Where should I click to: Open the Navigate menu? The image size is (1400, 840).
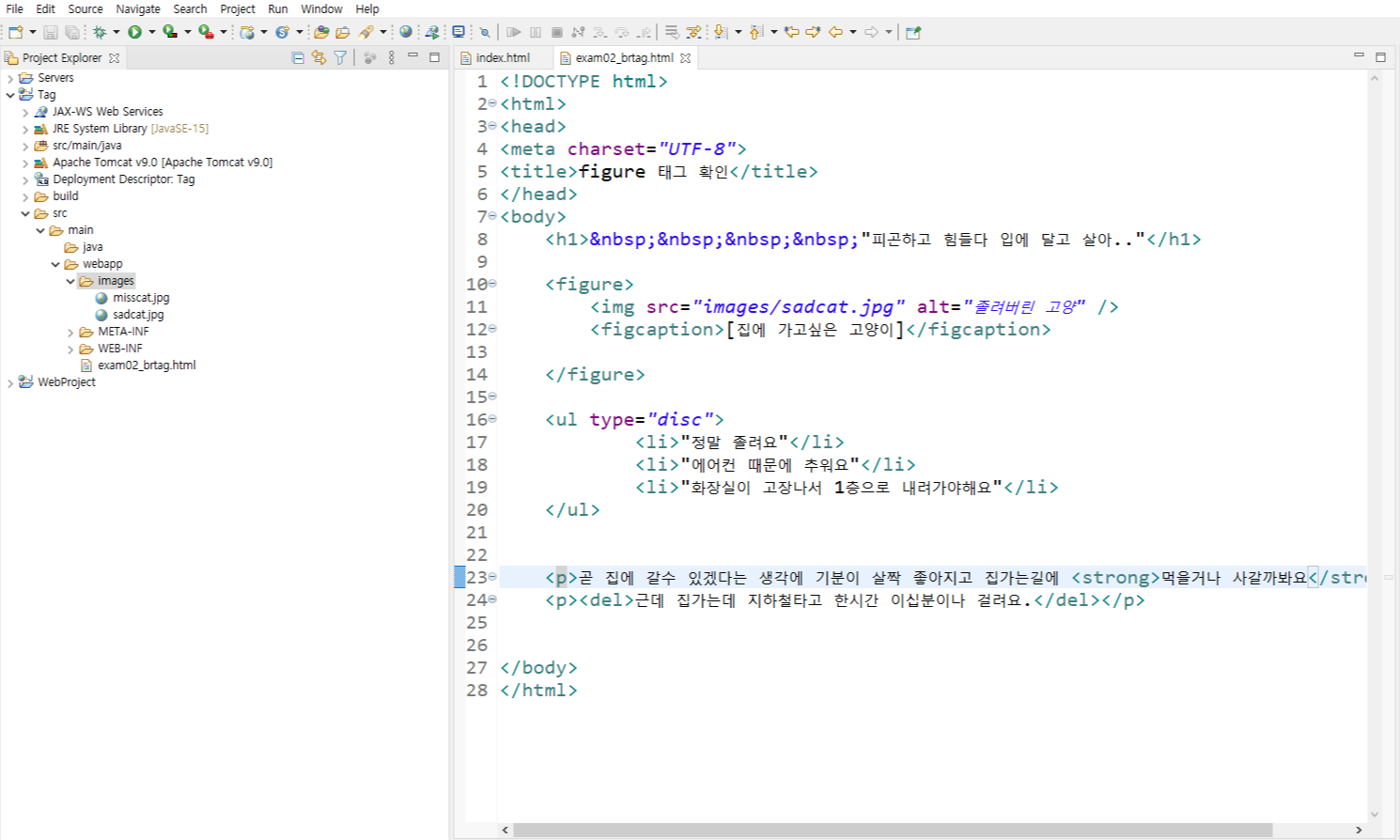pos(138,8)
